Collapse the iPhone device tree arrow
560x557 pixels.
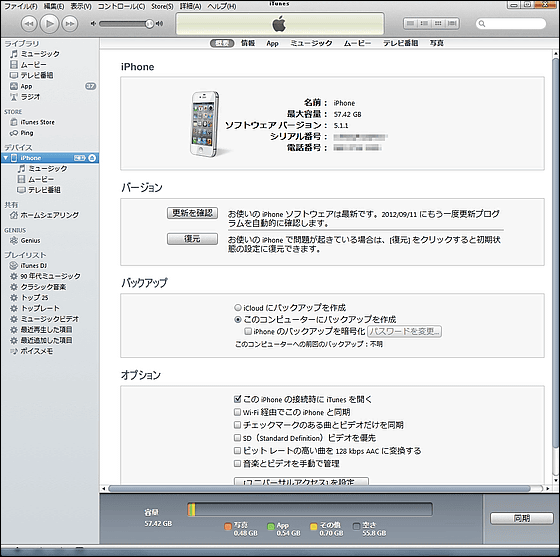(6, 158)
